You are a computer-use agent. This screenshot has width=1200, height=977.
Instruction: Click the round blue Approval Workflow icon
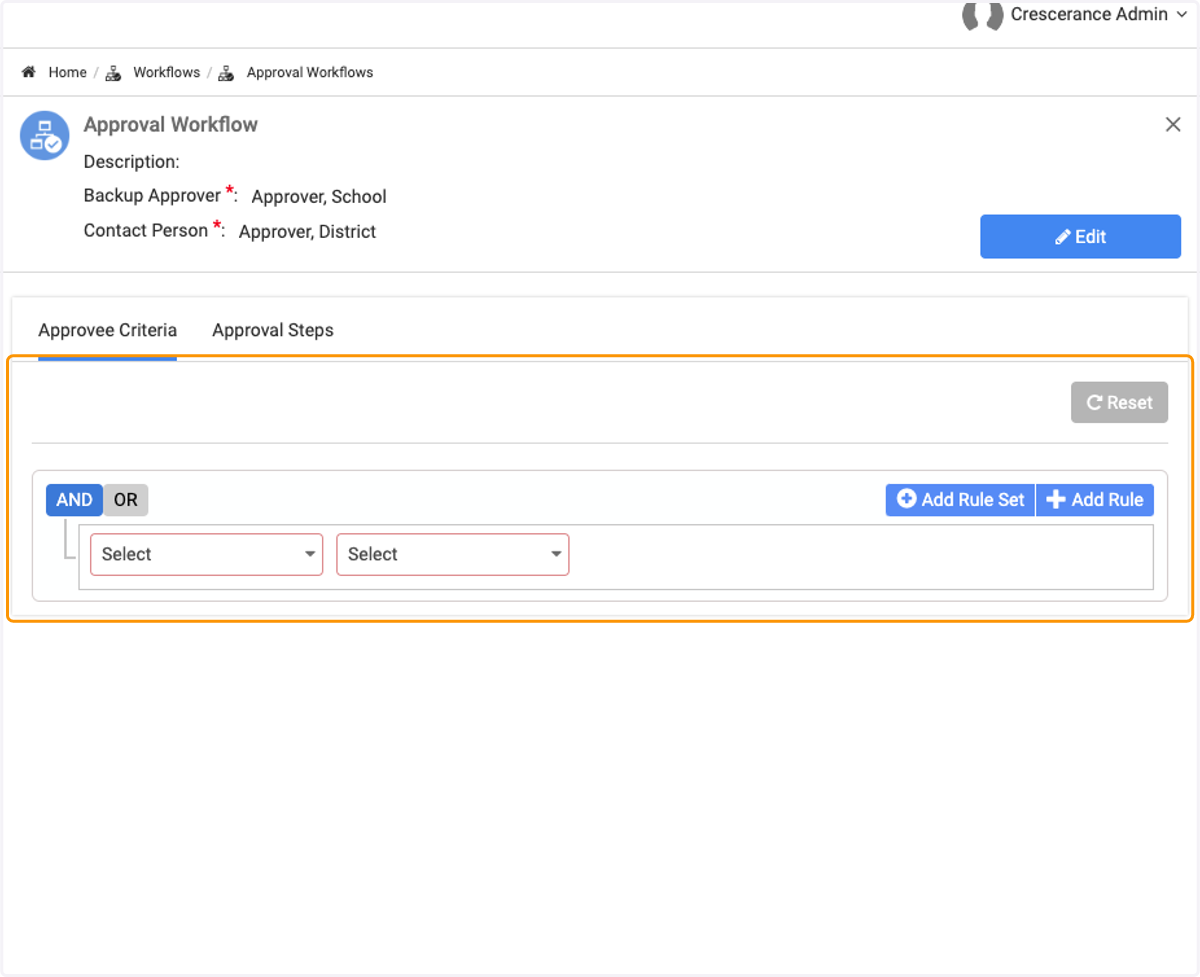click(x=45, y=135)
